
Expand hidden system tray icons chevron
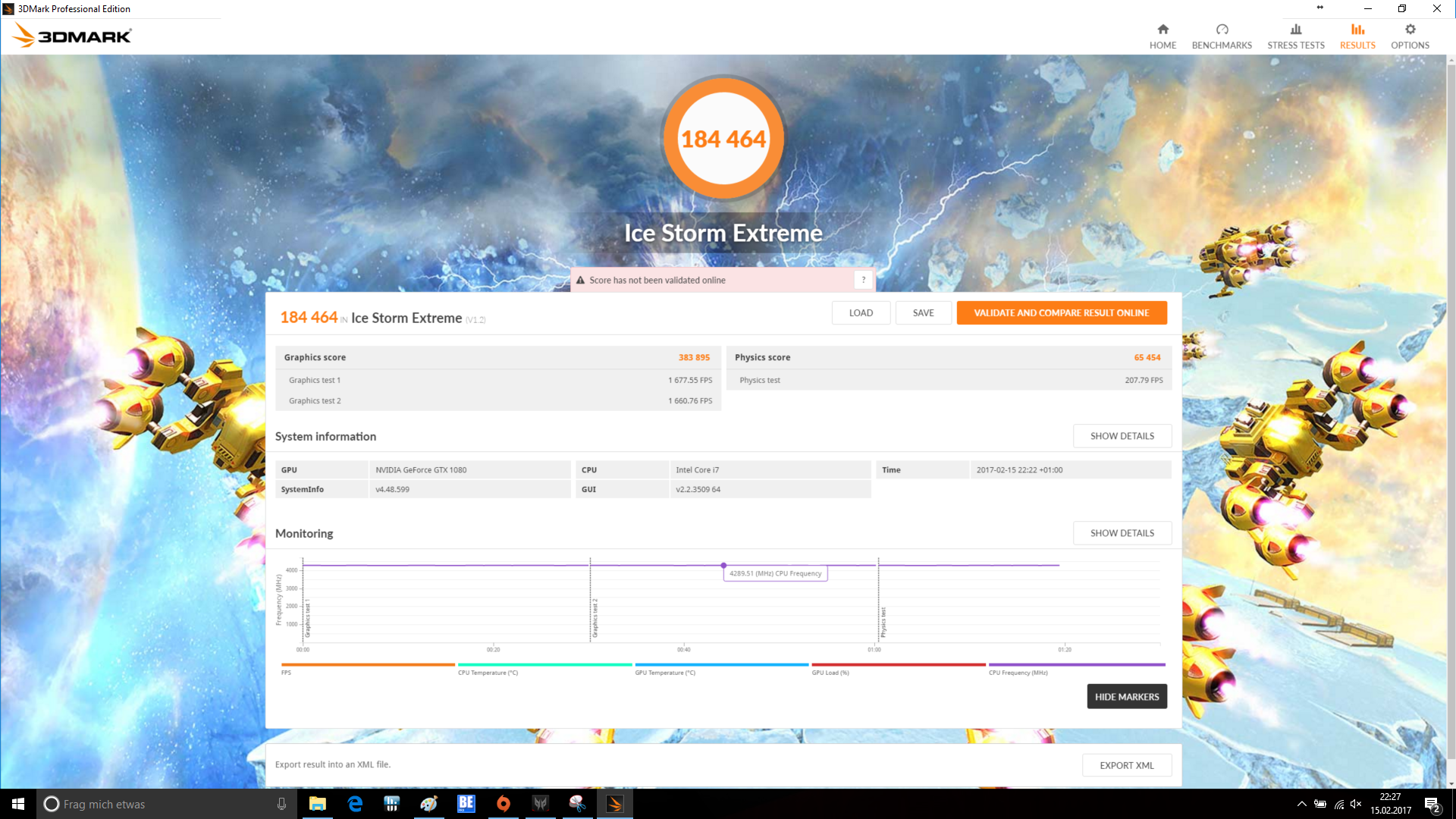click(1301, 804)
